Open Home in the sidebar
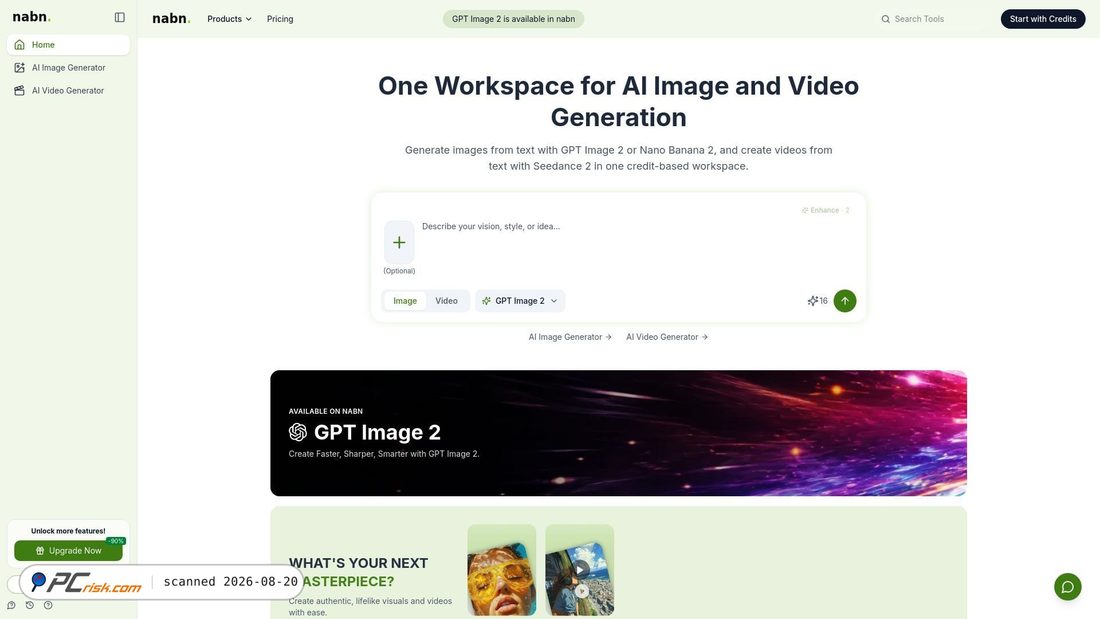The width and height of the screenshot is (1100, 619). tap(68, 45)
